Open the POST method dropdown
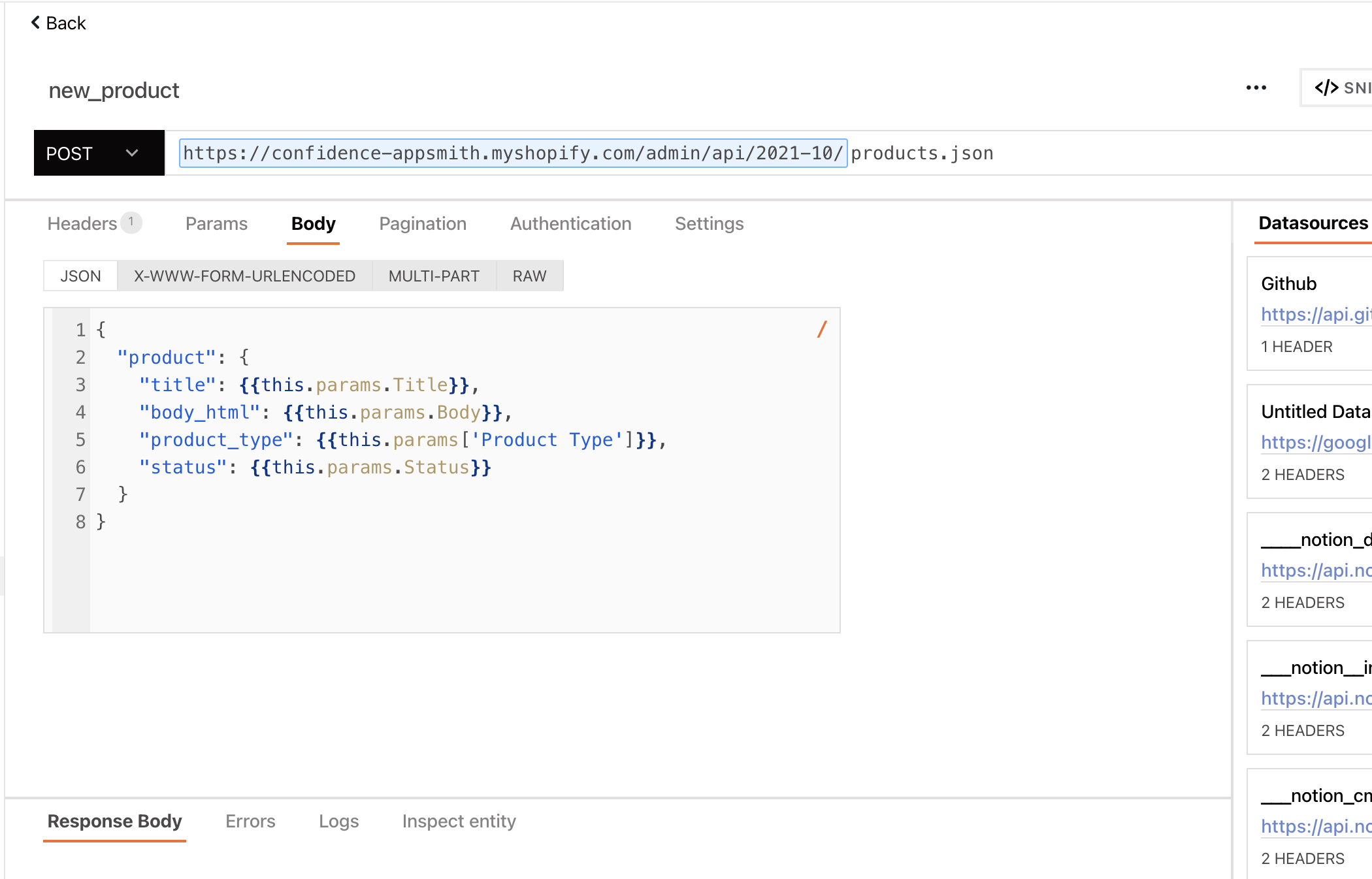This screenshot has height=879, width=1372. (x=99, y=153)
